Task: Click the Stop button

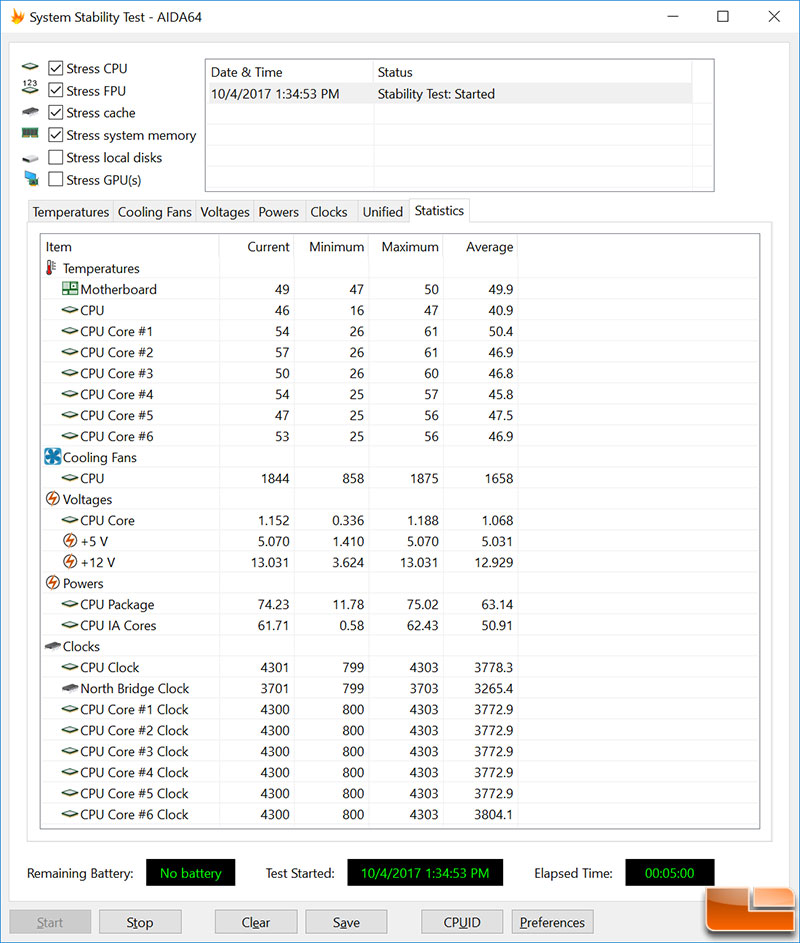Action: click(x=140, y=923)
